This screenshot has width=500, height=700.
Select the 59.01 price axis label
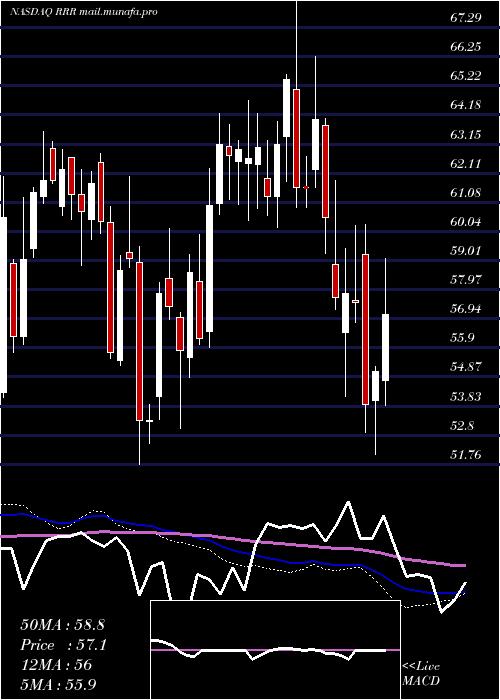[466, 250]
